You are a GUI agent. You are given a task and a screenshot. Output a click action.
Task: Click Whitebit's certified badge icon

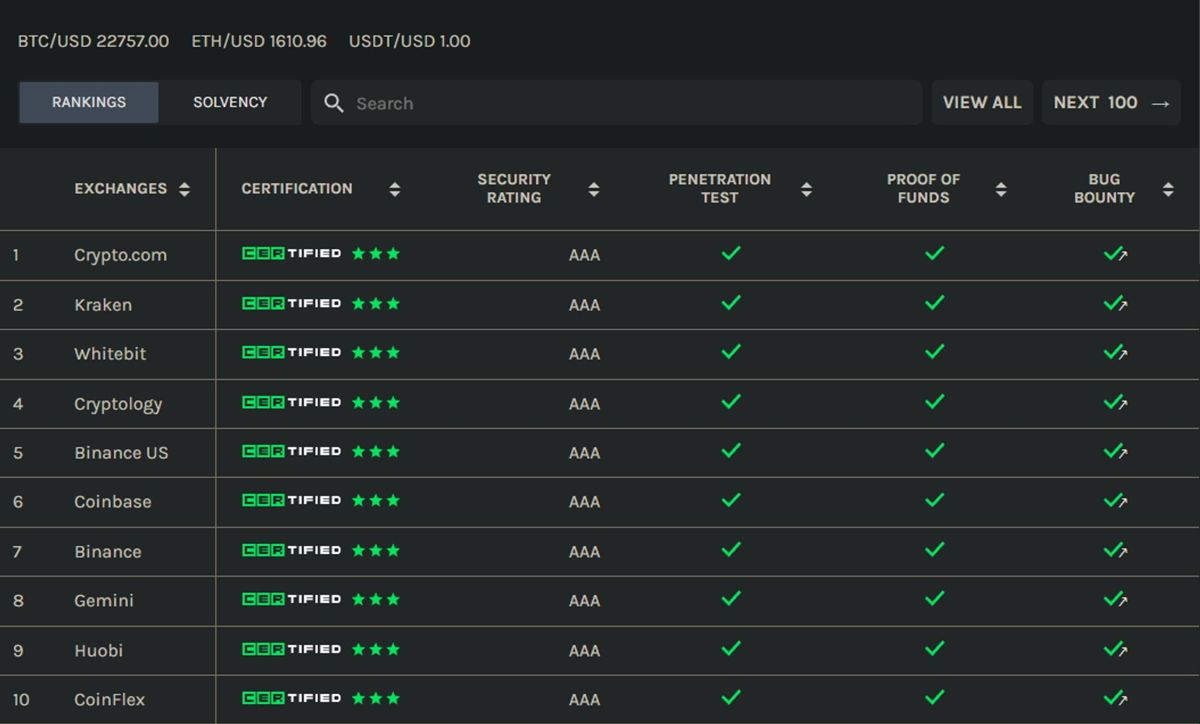click(x=291, y=353)
